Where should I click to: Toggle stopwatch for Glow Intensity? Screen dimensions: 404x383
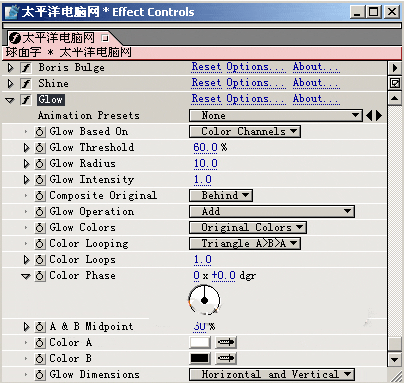pos(40,180)
